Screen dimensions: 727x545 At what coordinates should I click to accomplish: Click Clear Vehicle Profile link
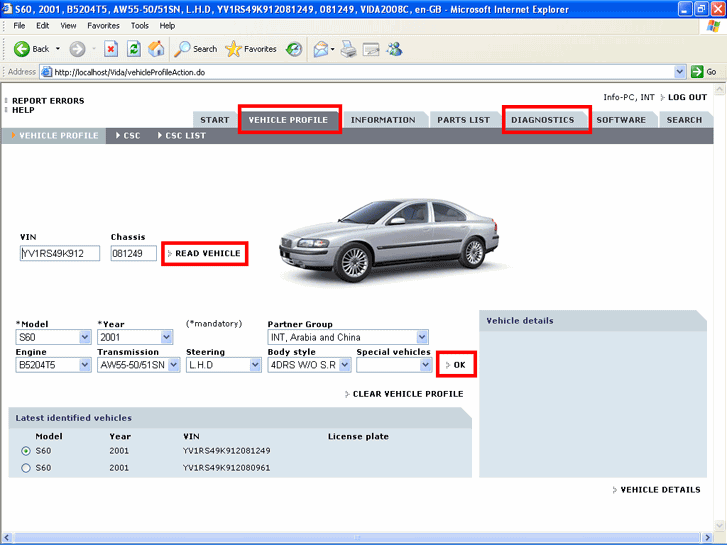pos(407,394)
